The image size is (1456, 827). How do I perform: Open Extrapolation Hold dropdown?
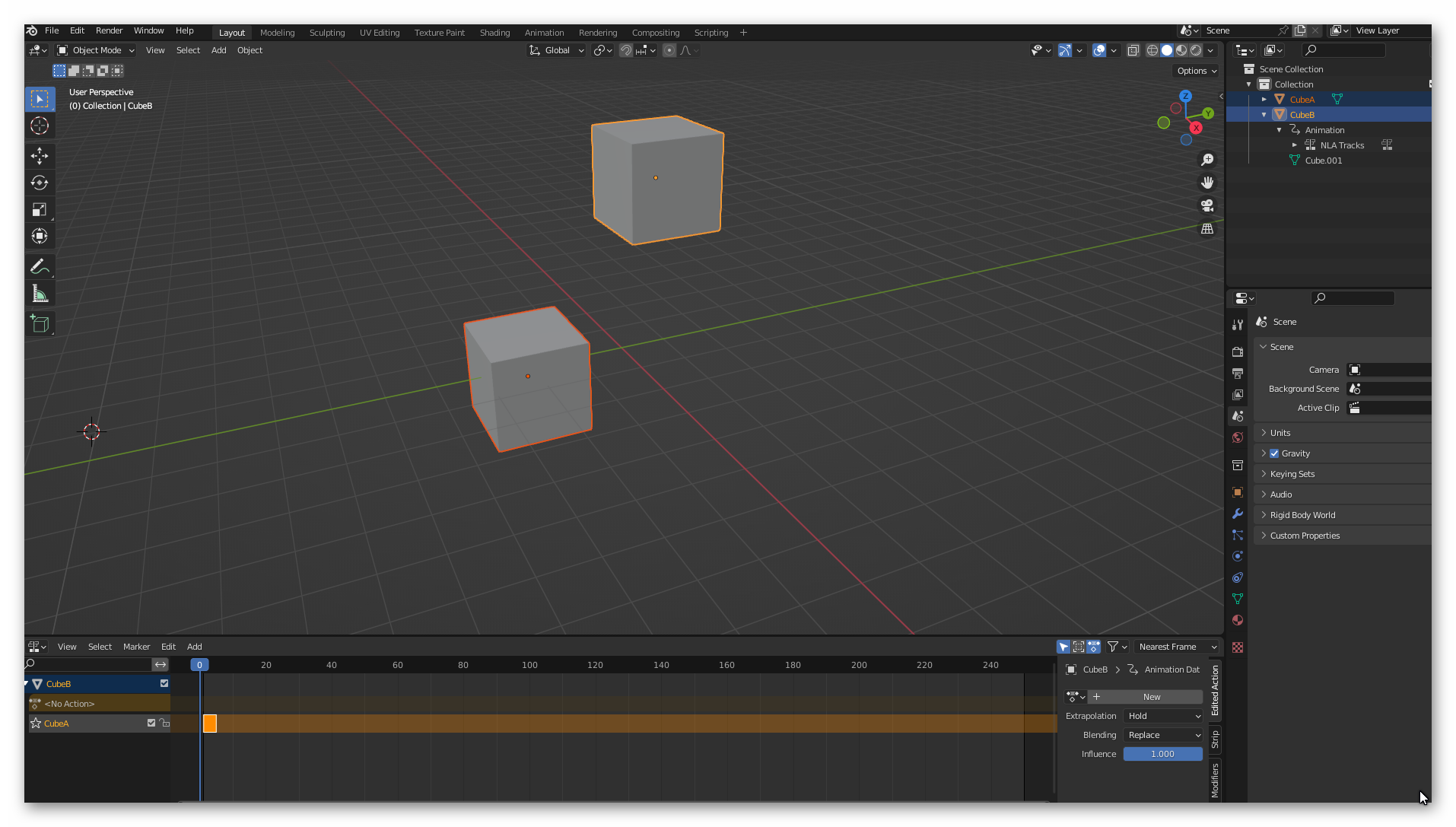(x=1163, y=716)
